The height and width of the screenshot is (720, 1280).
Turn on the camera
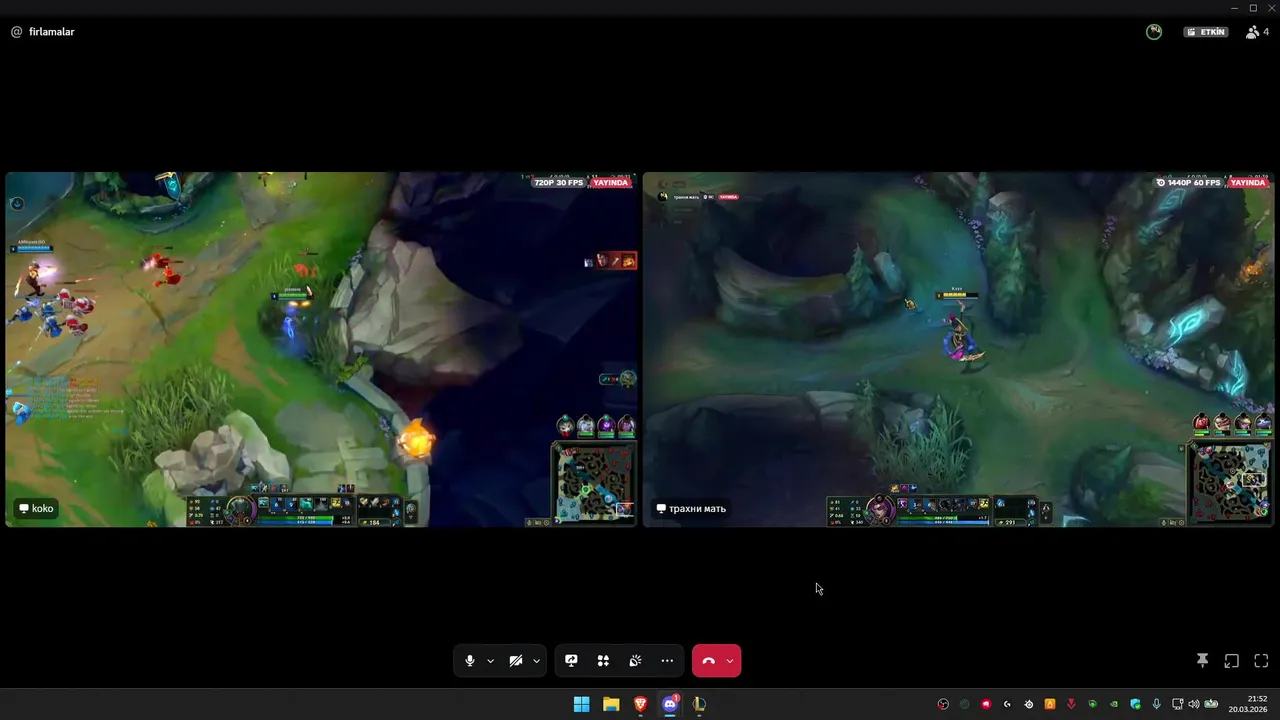516,661
